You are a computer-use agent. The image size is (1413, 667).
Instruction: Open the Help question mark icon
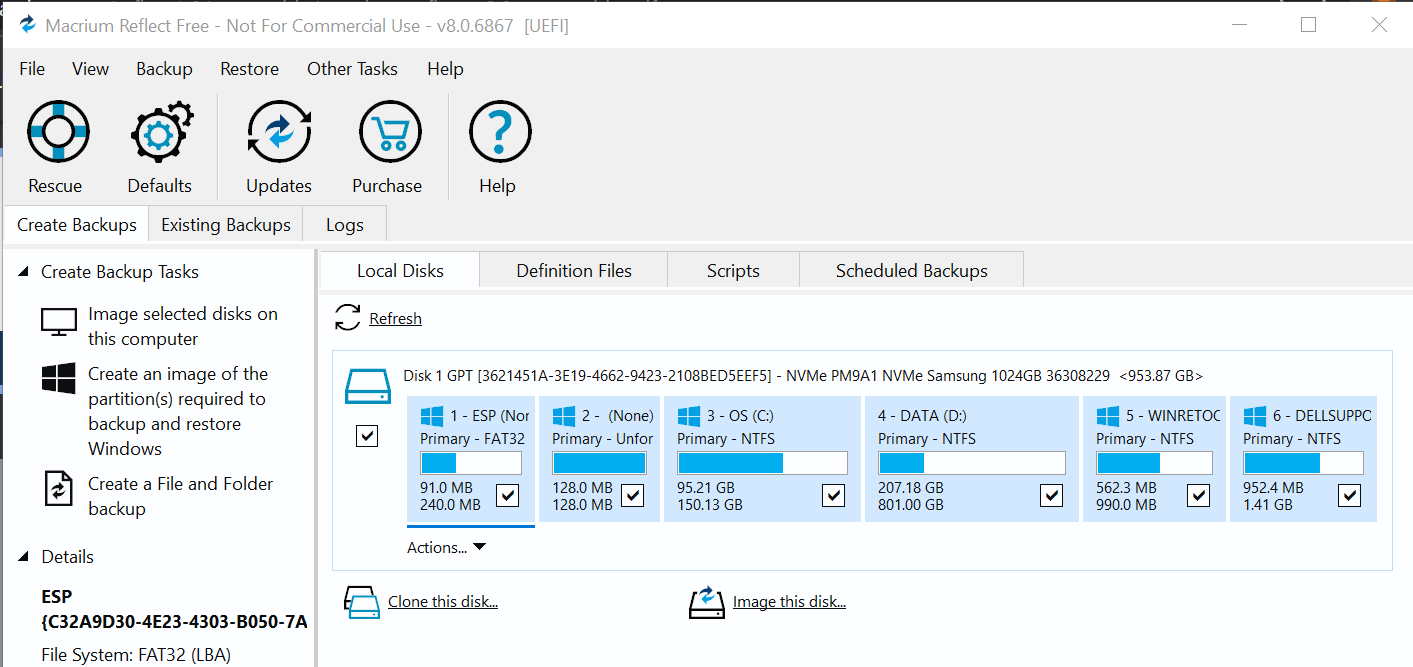click(500, 131)
